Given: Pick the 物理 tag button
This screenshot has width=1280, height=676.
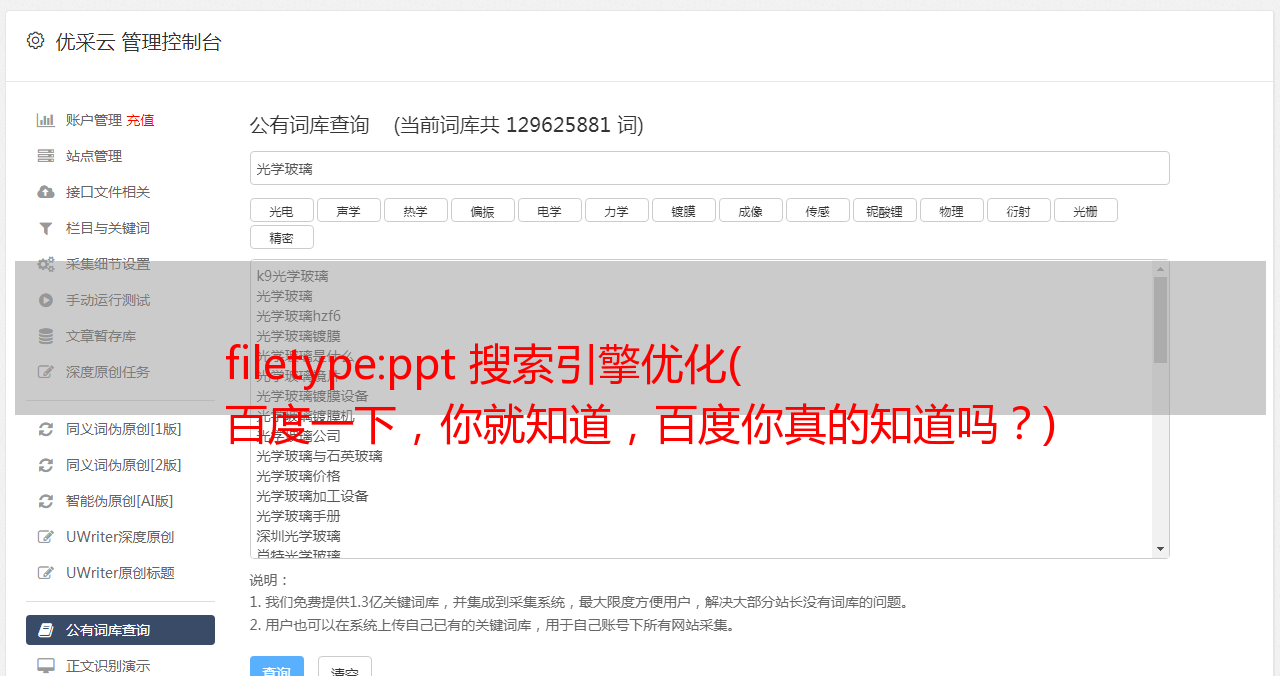Looking at the screenshot, I should click(x=951, y=210).
